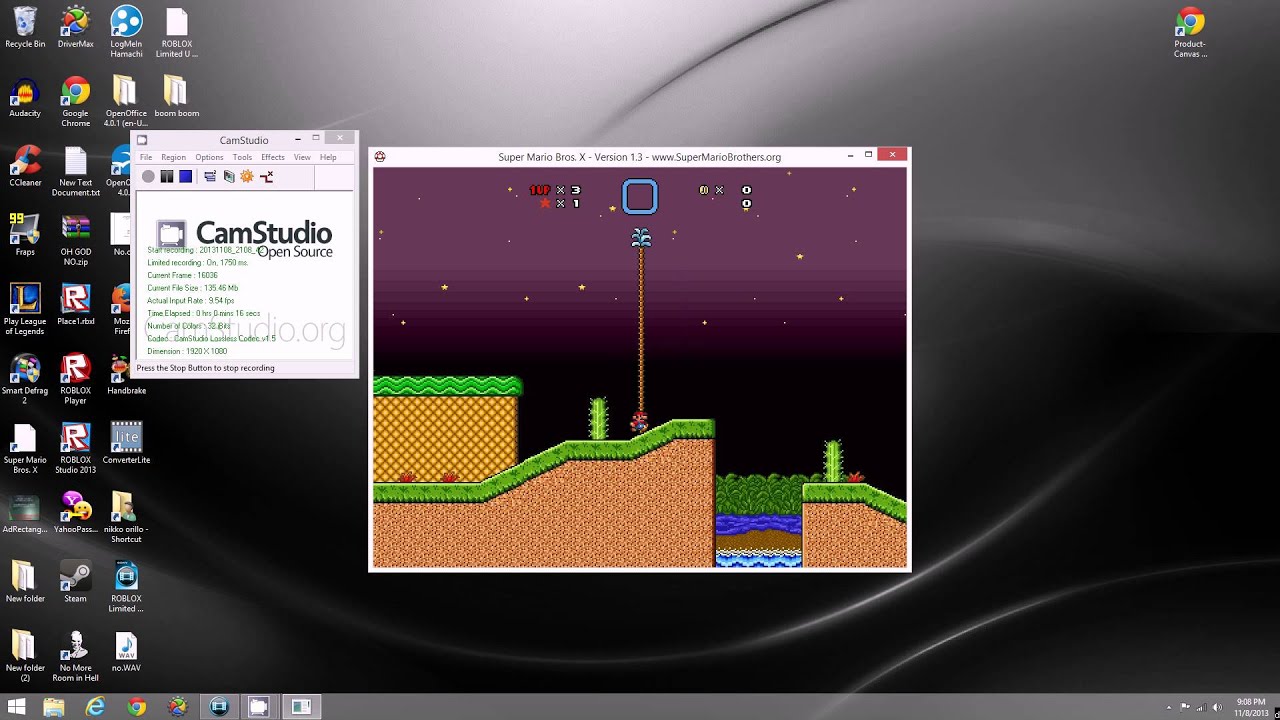
Task: Select the OH GOD NO.zip archive
Action: coord(76,240)
